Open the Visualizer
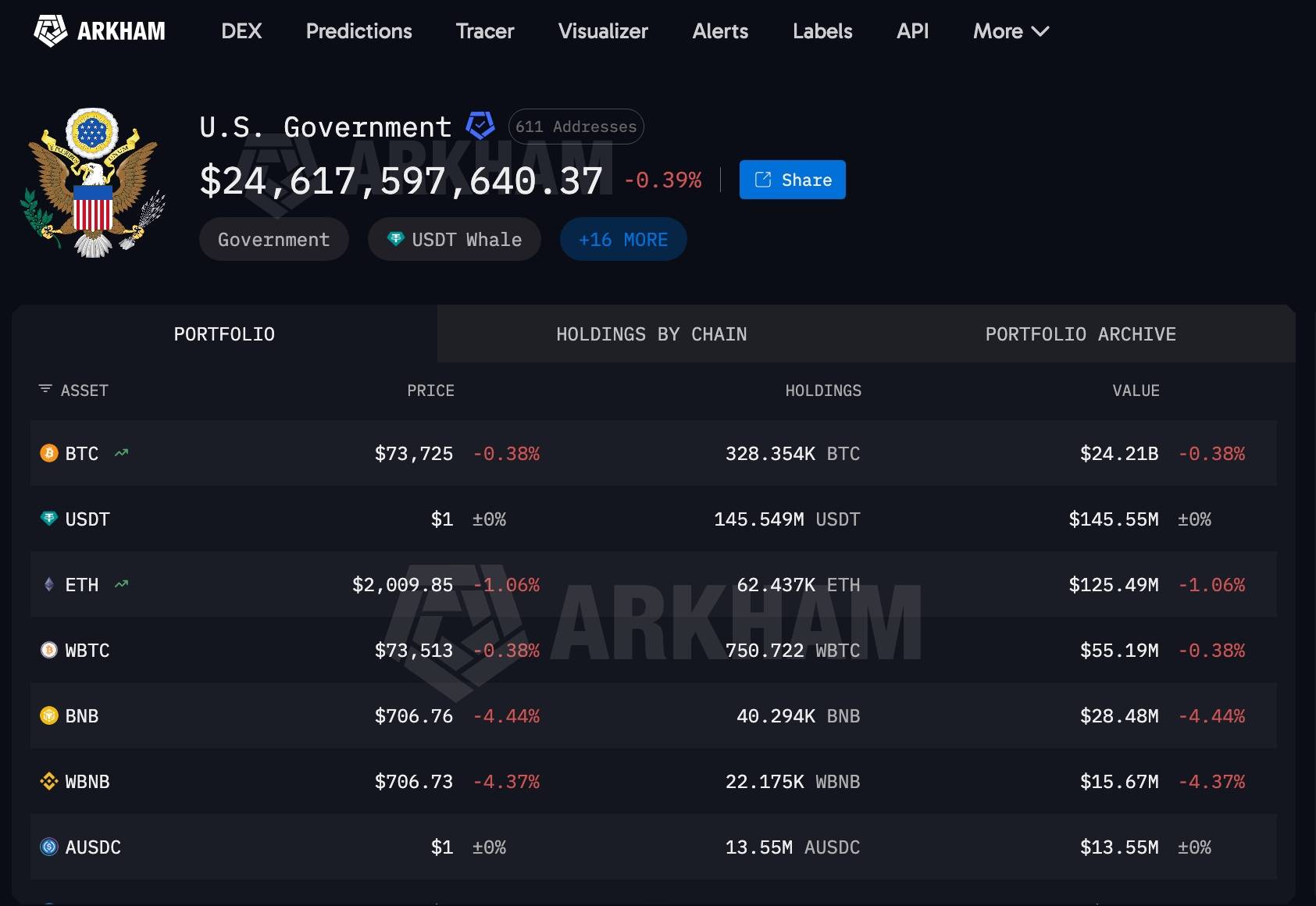The width and height of the screenshot is (1316, 906). pyautogui.click(x=603, y=31)
